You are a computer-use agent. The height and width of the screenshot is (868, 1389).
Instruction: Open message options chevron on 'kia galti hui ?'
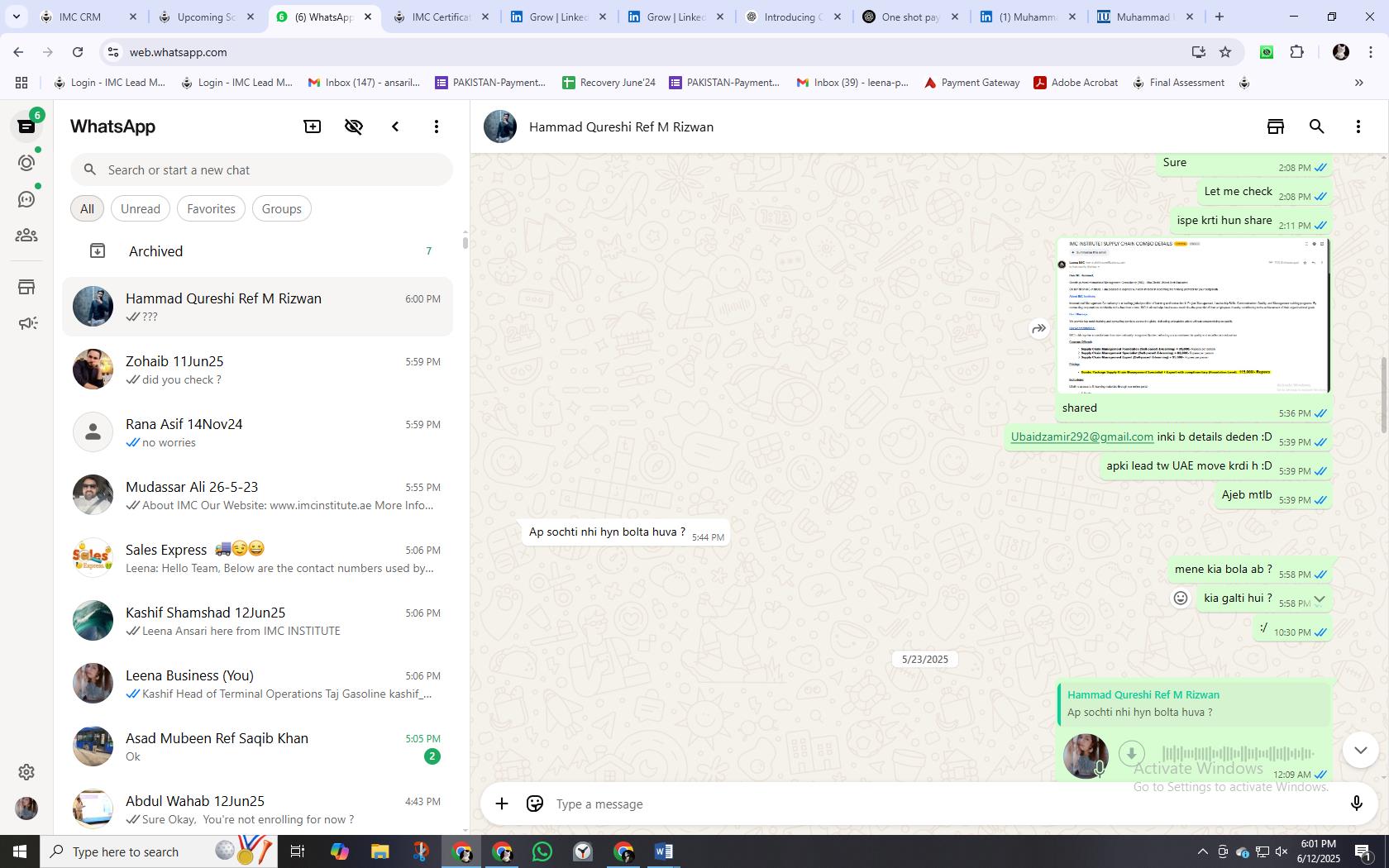pyautogui.click(x=1320, y=599)
